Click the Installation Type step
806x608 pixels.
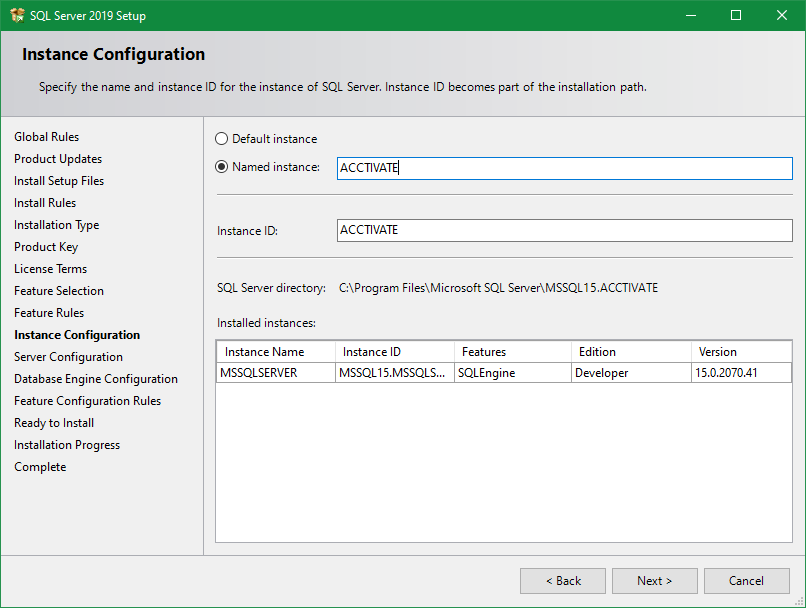click(57, 225)
